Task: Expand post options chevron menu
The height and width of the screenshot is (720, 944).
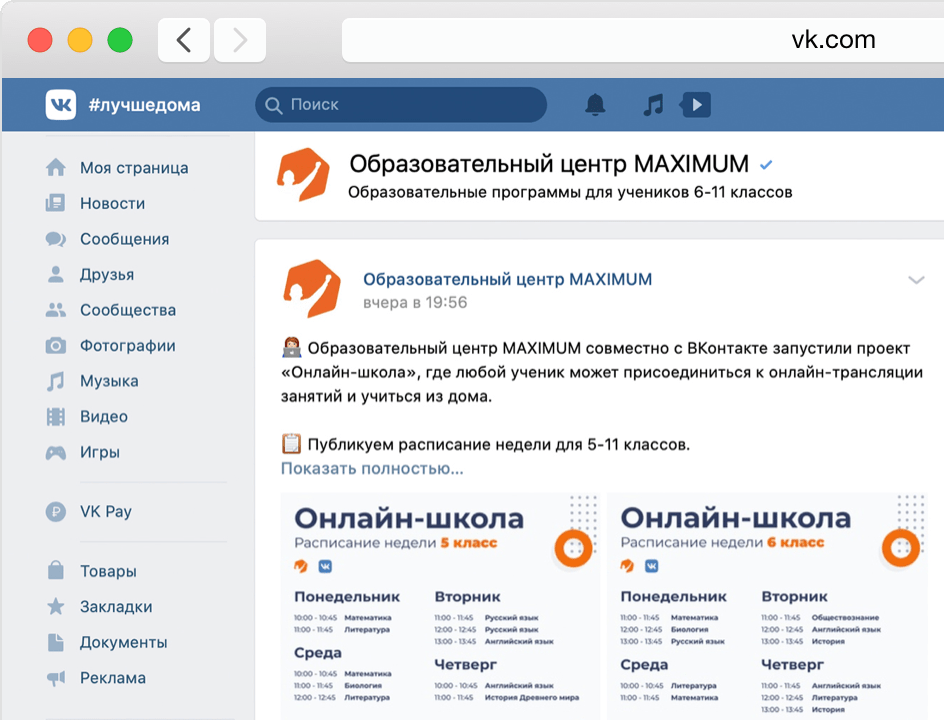Action: [916, 280]
